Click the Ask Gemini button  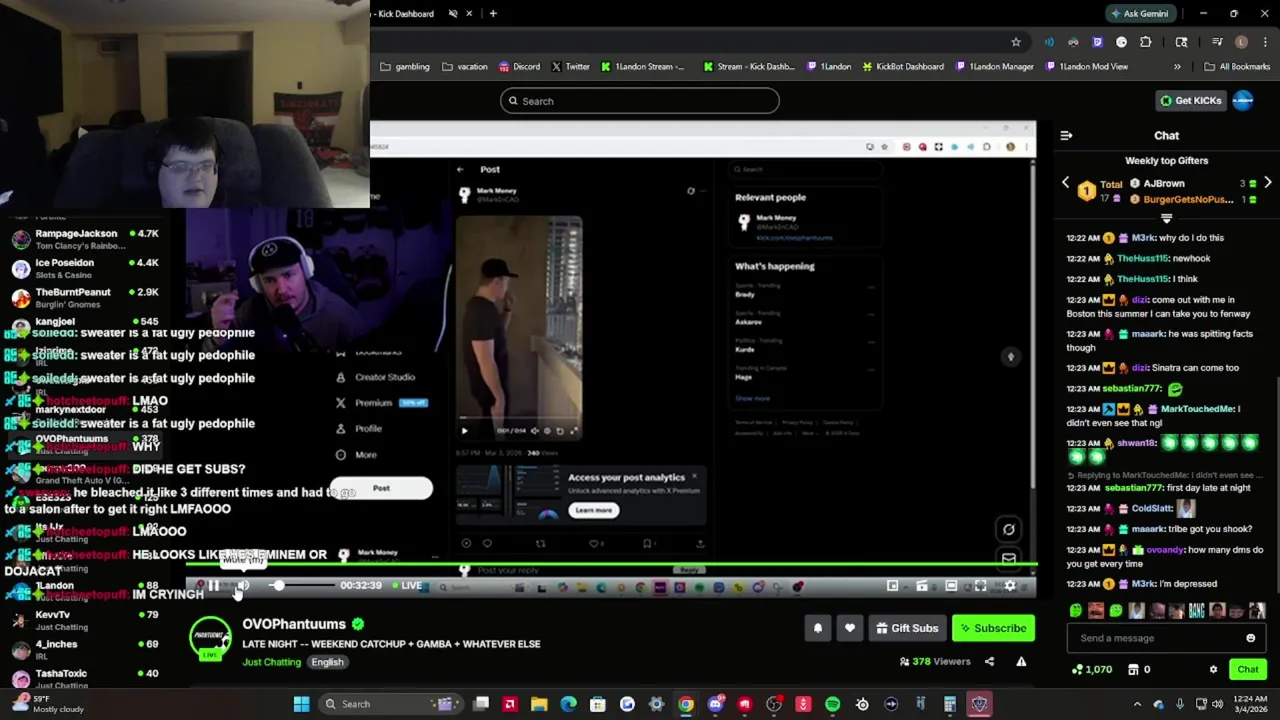(x=1139, y=13)
